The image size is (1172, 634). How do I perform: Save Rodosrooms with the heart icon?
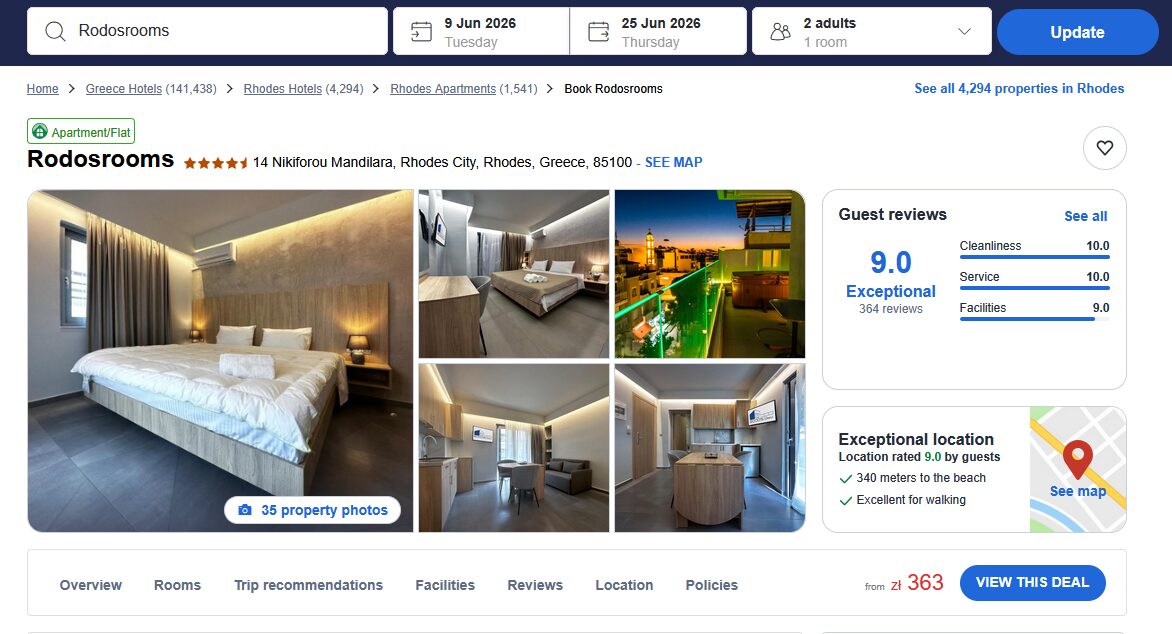tap(1105, 148)
